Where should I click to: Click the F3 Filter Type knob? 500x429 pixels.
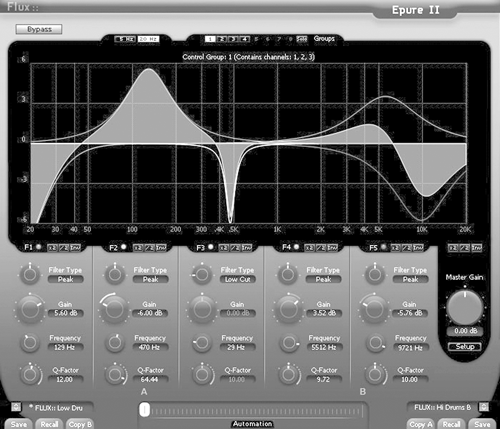[x=202, y=275]
